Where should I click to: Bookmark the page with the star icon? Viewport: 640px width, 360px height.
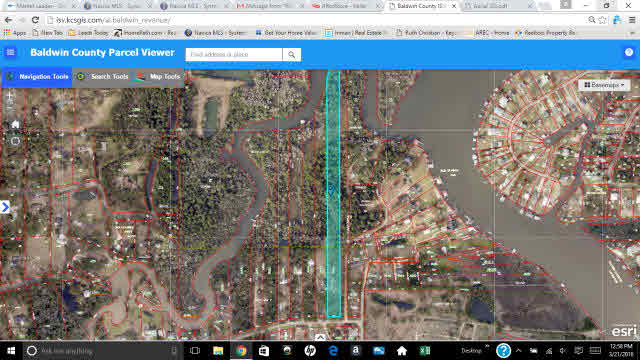[602, 20]
